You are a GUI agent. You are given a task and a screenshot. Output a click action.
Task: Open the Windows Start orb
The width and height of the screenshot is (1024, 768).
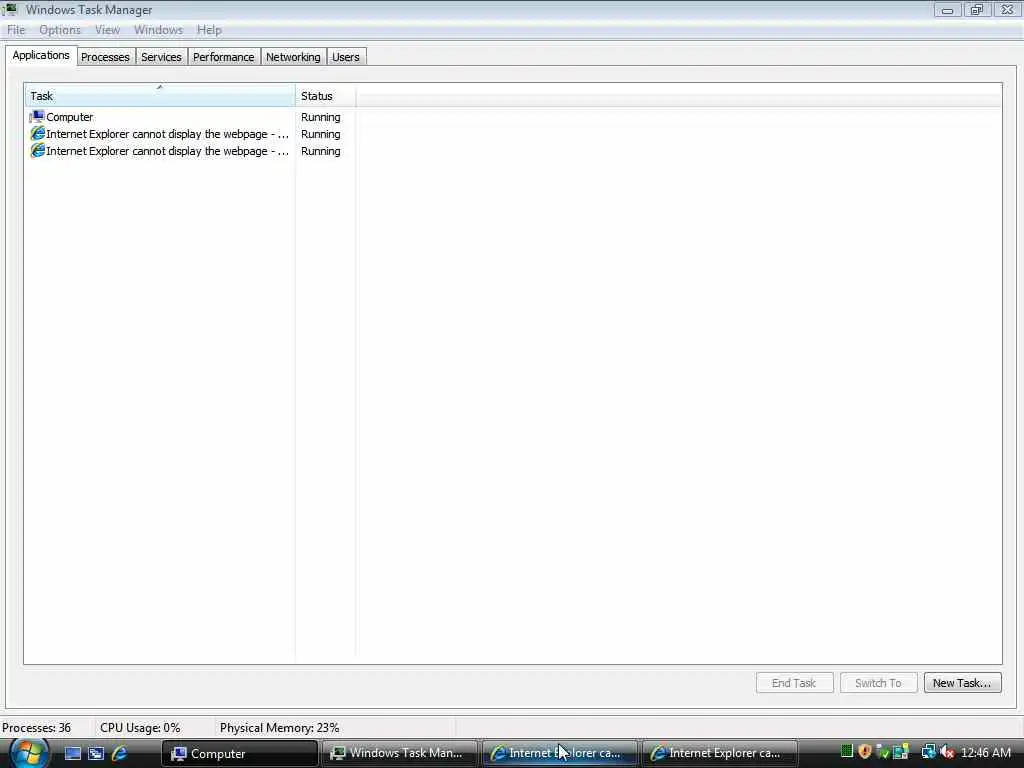29,753
